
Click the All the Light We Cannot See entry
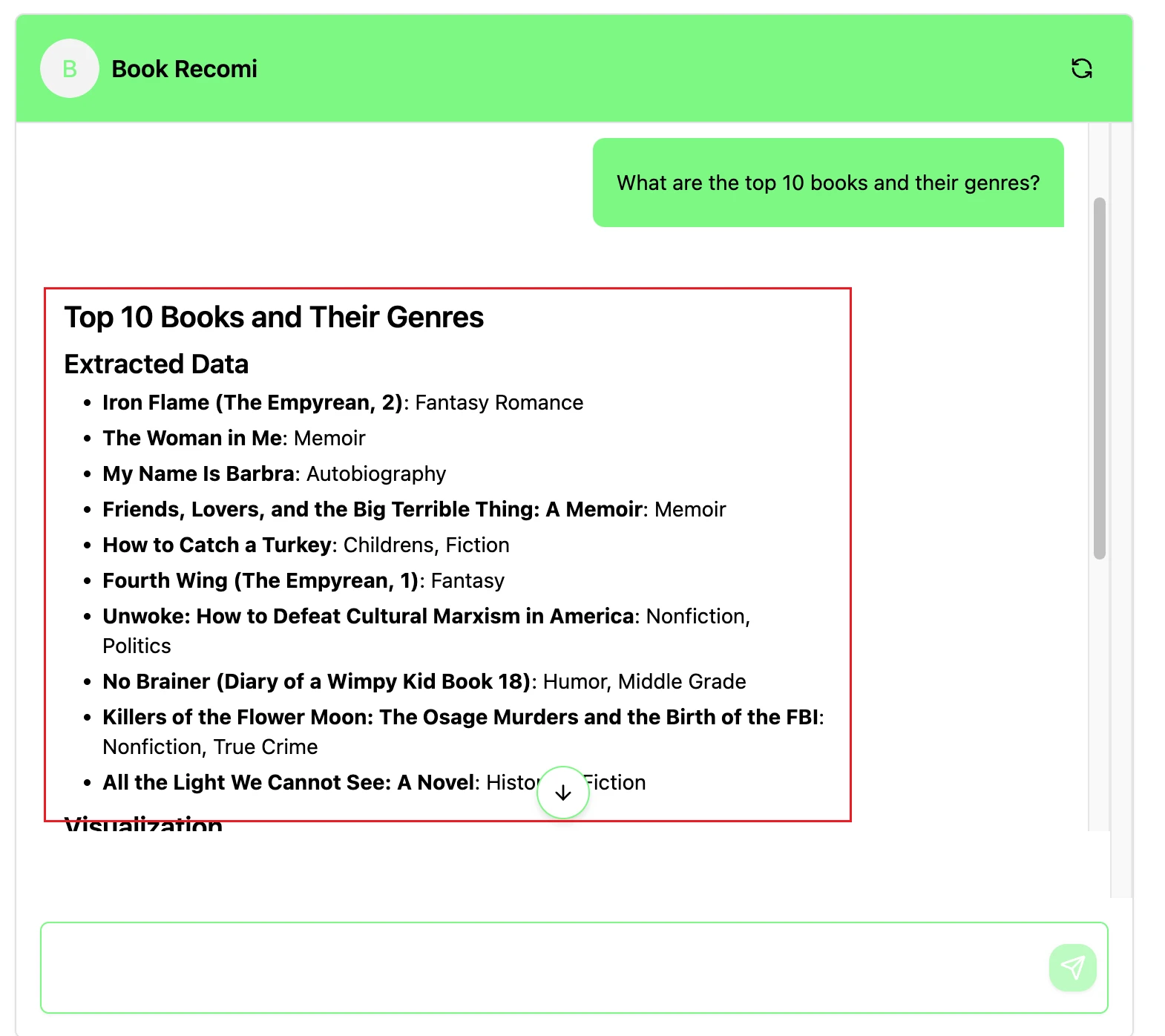click(x=374, y=782)
